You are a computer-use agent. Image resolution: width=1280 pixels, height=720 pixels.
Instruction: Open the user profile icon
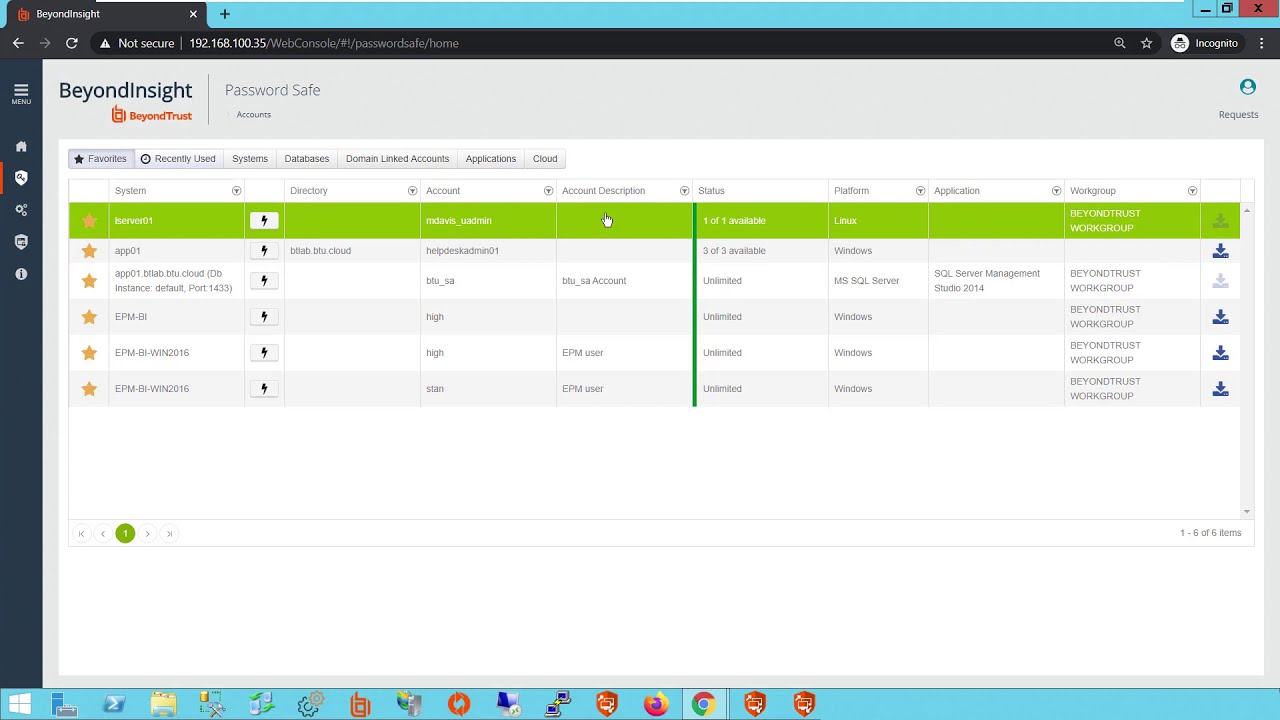click(x=1247, y=87)
